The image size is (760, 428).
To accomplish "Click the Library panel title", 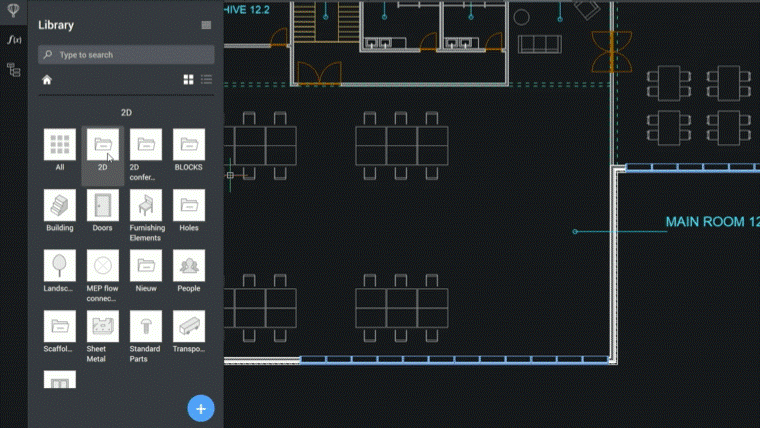I will tap(56, 25).
